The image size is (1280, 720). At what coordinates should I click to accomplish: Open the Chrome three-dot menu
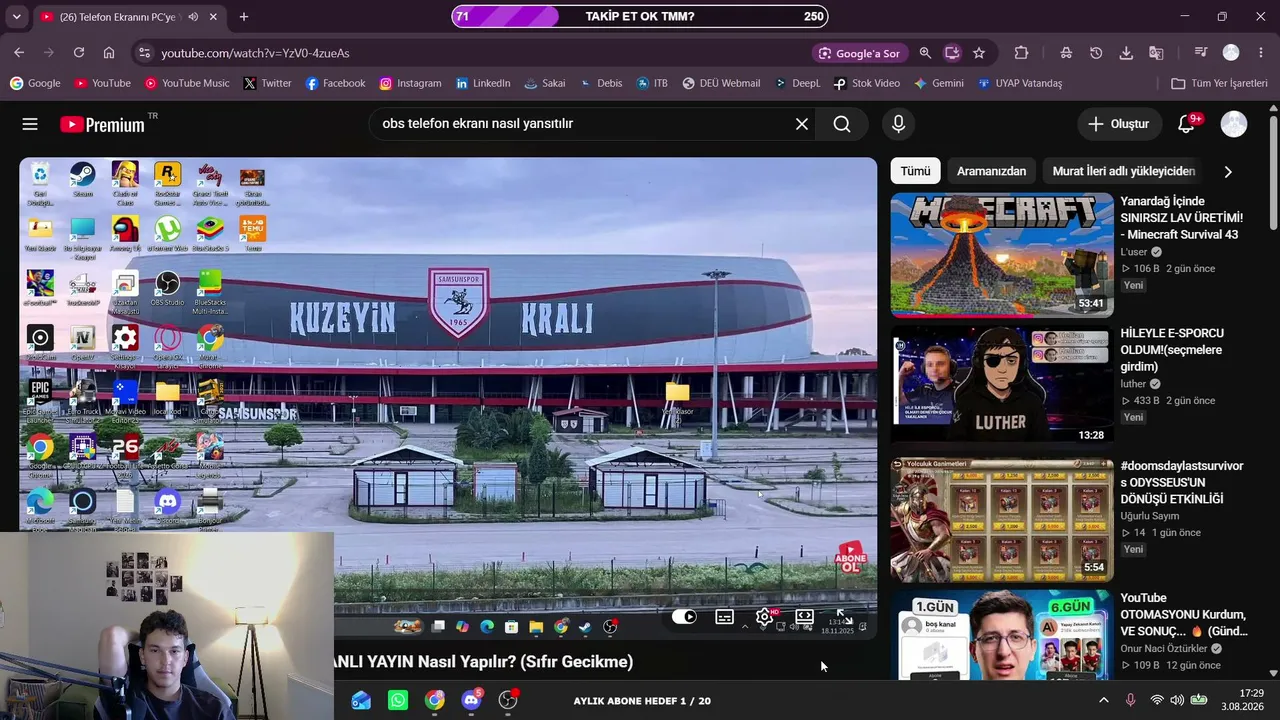pyautogui.click(x=1260, y=53)
